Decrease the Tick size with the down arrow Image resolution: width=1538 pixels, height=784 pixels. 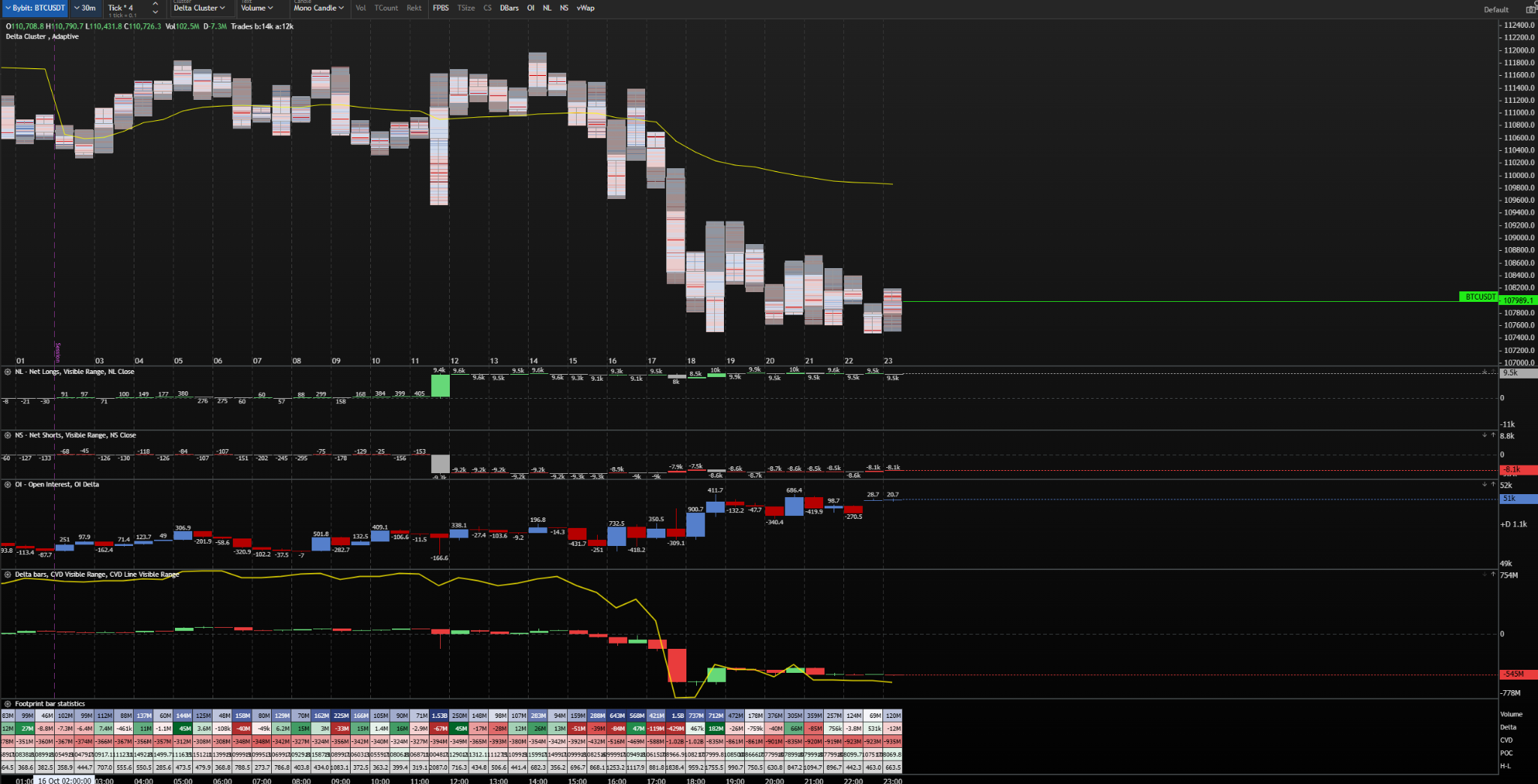(155, 12)
